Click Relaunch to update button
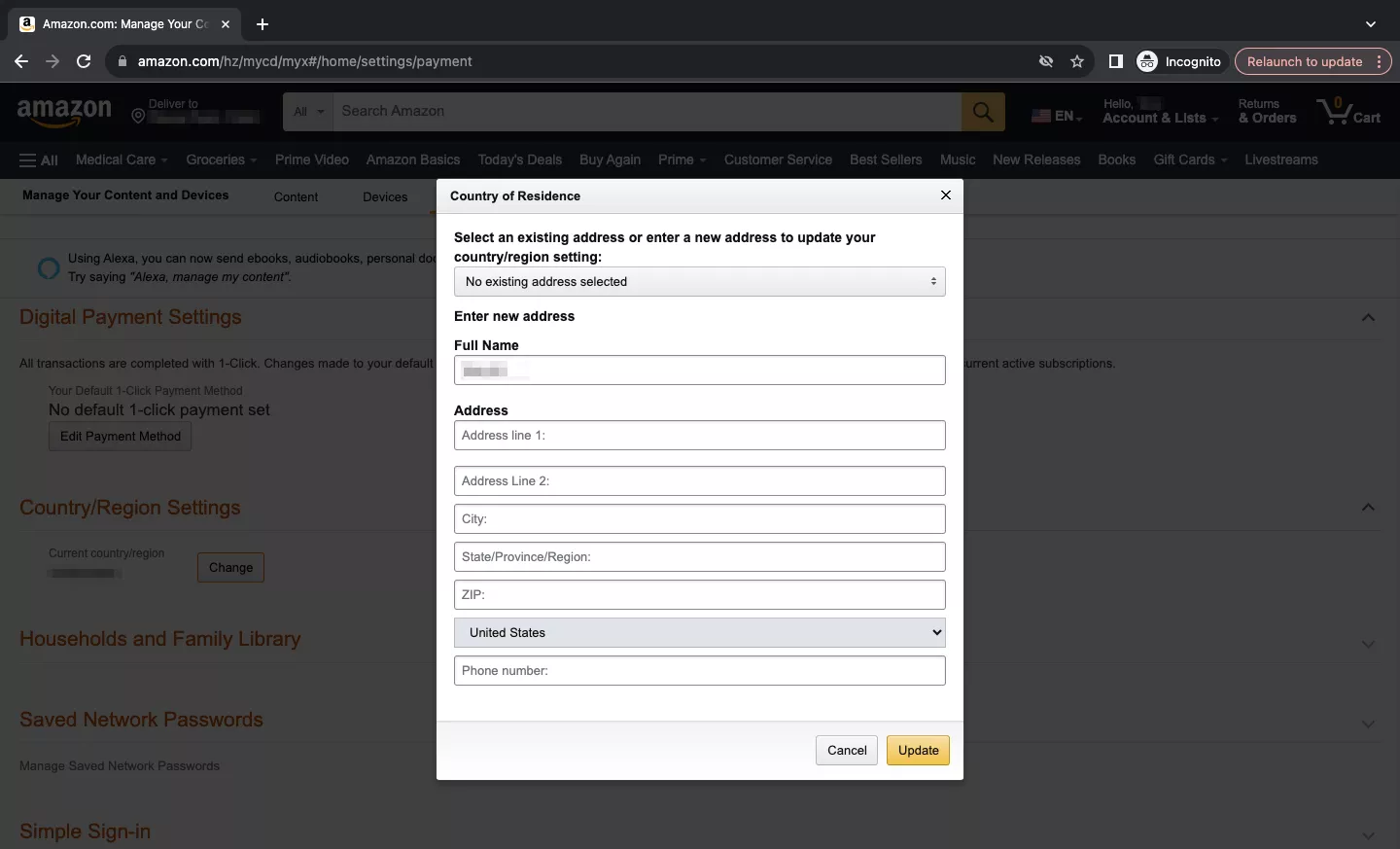The image size is (1400, 849). pyautogui.click(x=1305, y=61)
